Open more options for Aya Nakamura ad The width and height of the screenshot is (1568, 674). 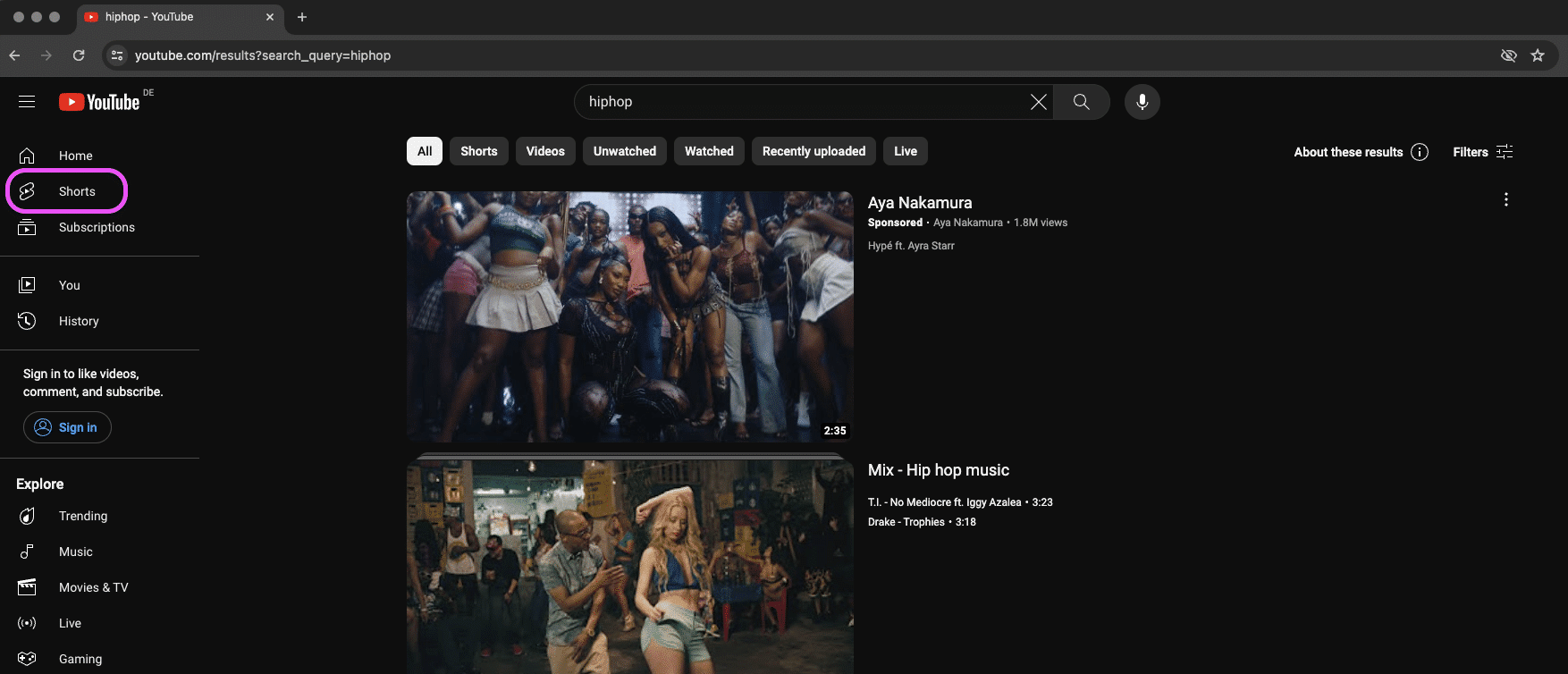click(1505, 199)
